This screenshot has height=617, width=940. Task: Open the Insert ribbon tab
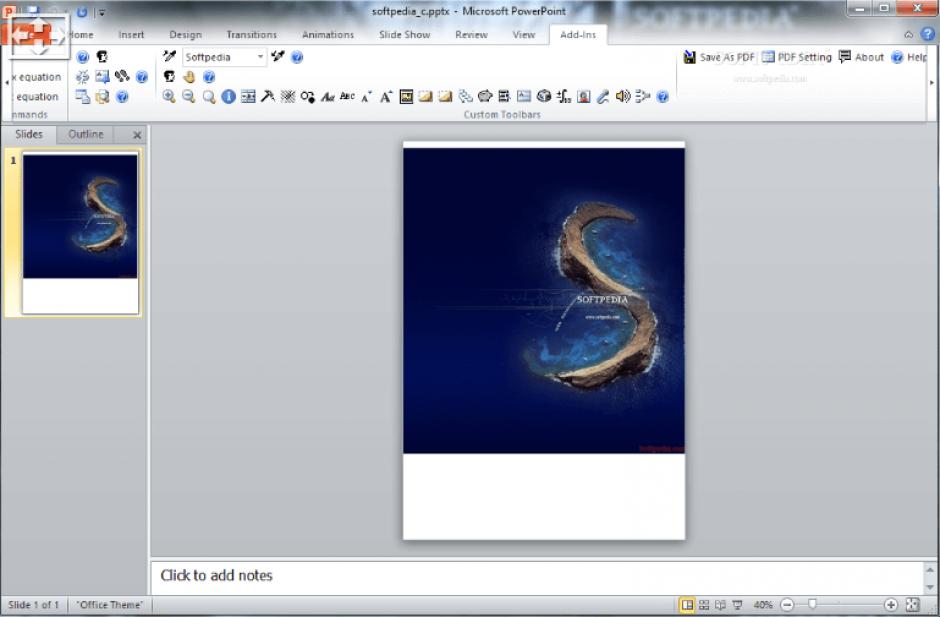coord(131,35)
